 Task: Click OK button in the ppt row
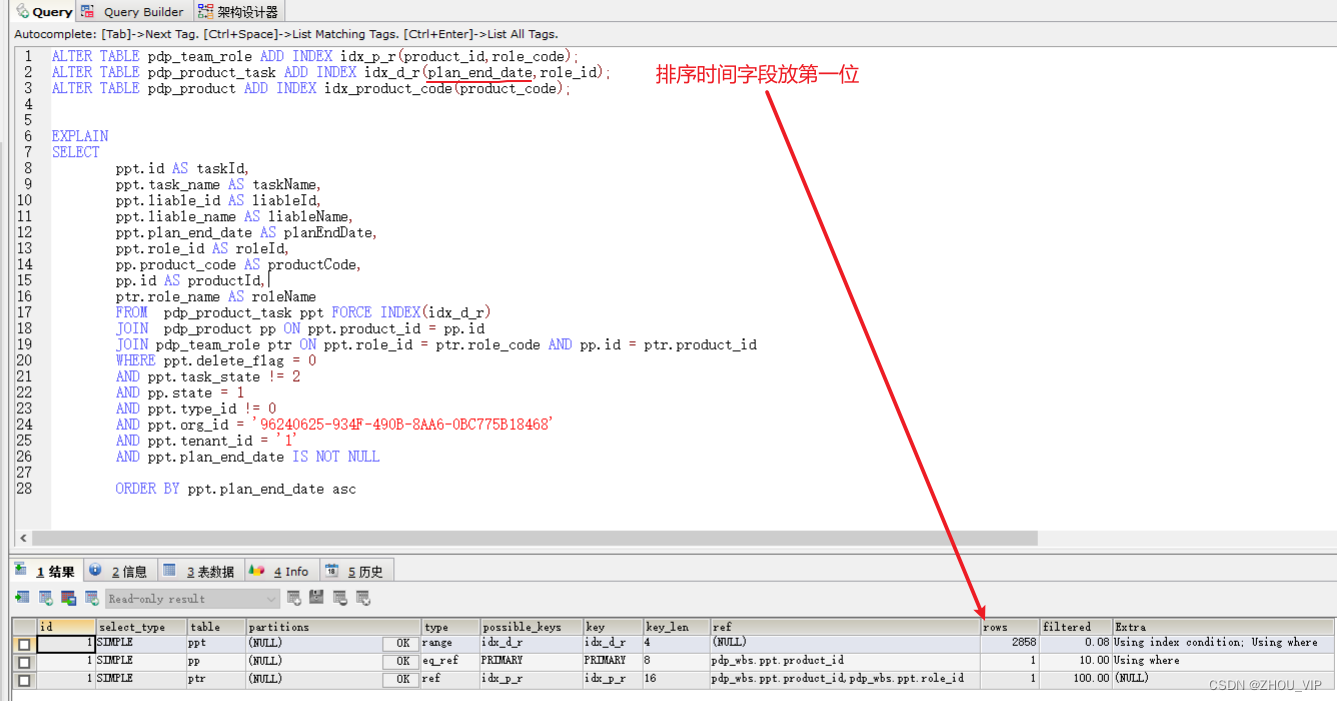[x=401, y=644]
